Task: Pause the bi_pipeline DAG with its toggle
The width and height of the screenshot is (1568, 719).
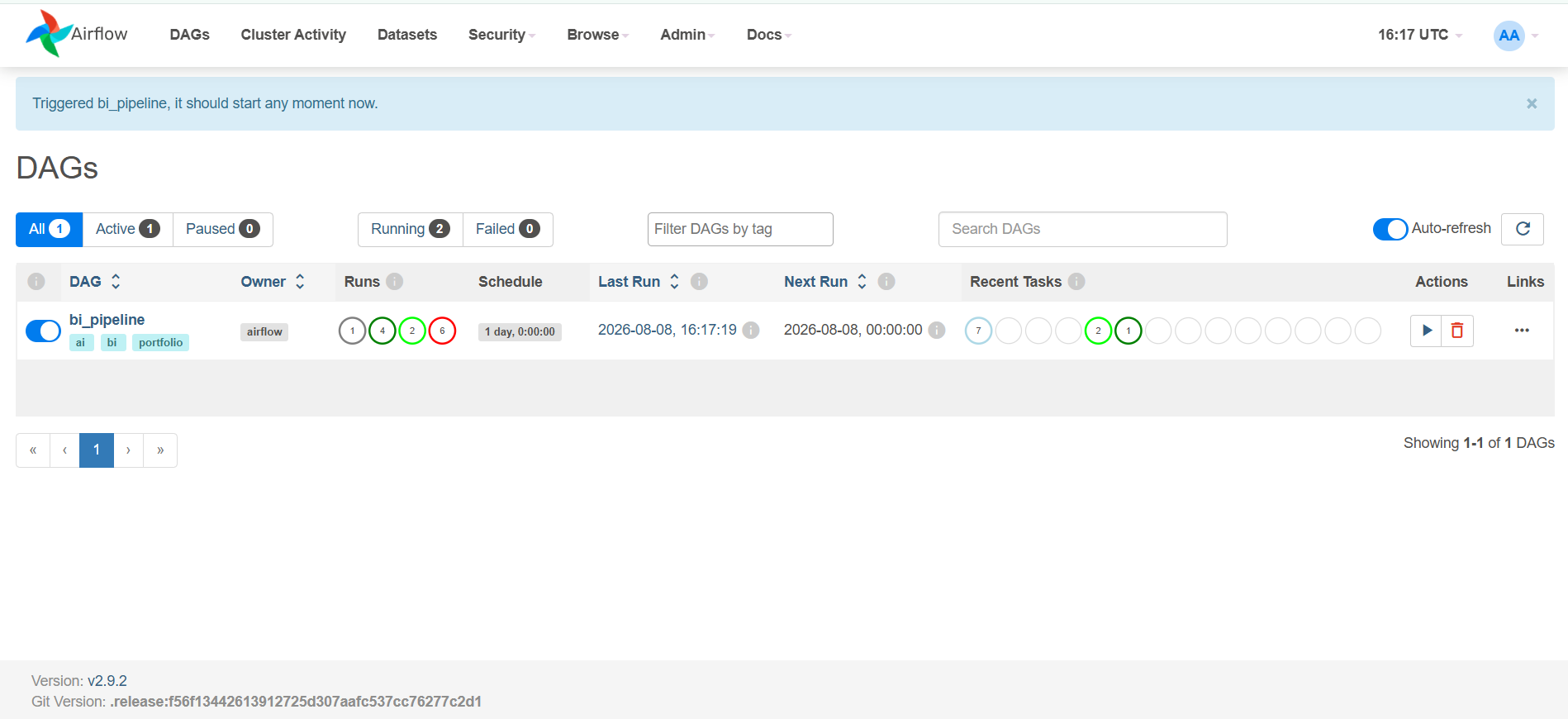Action: 43,331
